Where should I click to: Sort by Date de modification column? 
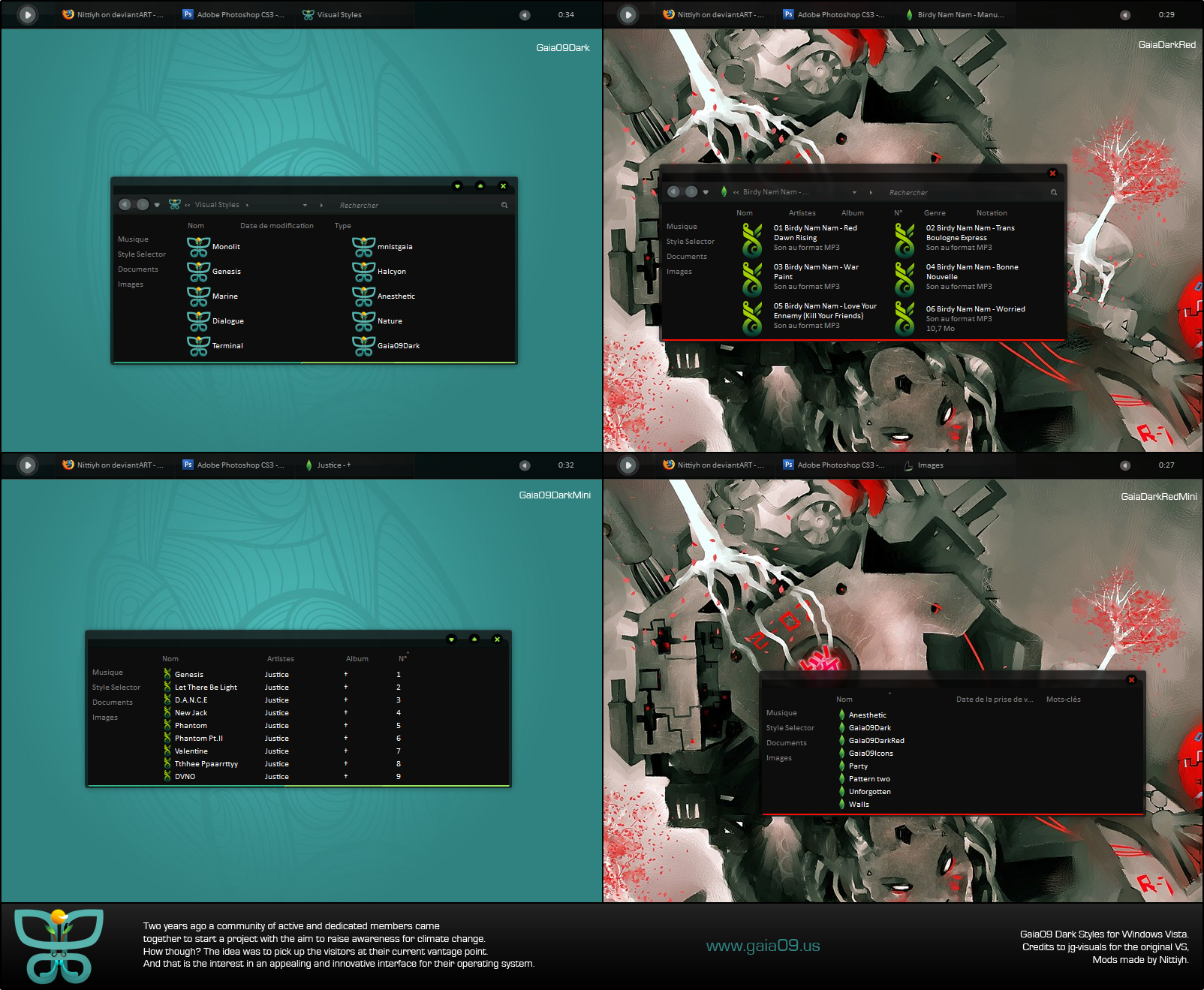pos(277,226)
